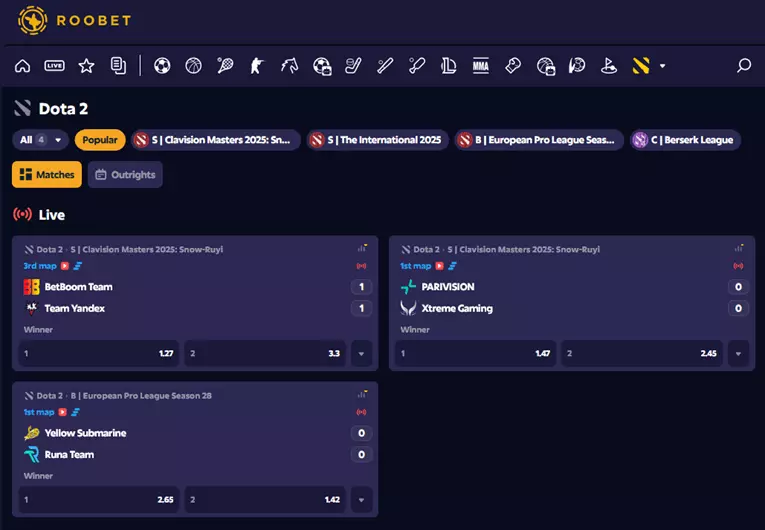Filter by European Pro League chip

pyautogui.click(x=539, y=140)
